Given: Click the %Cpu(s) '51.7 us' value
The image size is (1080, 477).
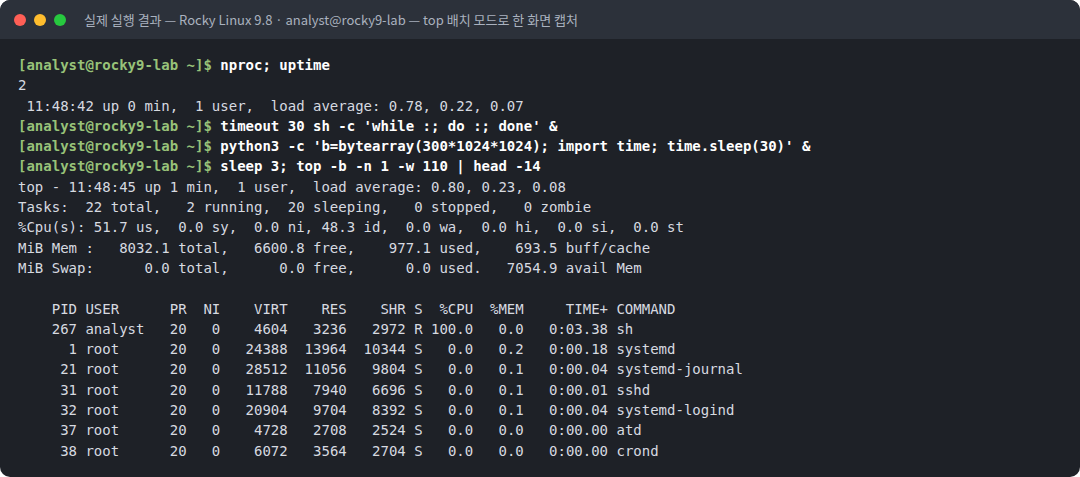Looking at the screenshot, I should point(127,228).
